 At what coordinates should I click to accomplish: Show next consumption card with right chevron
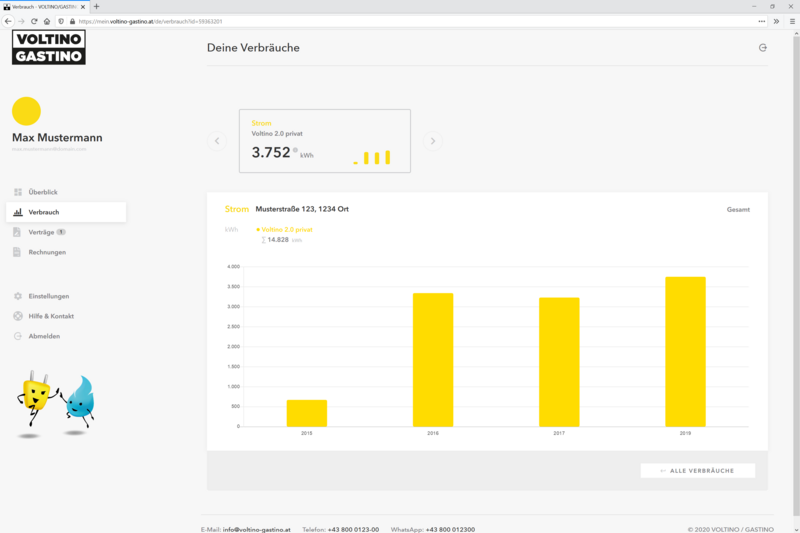pyautogui.click(x=433, y=141)
